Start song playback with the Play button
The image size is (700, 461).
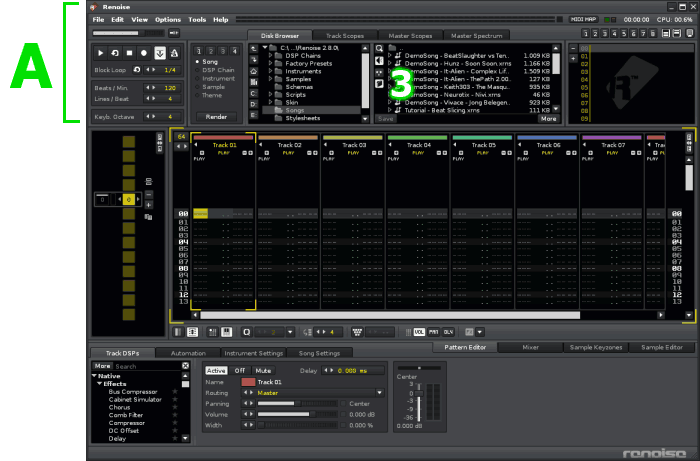pyautogui.click(x=100, y=53)
